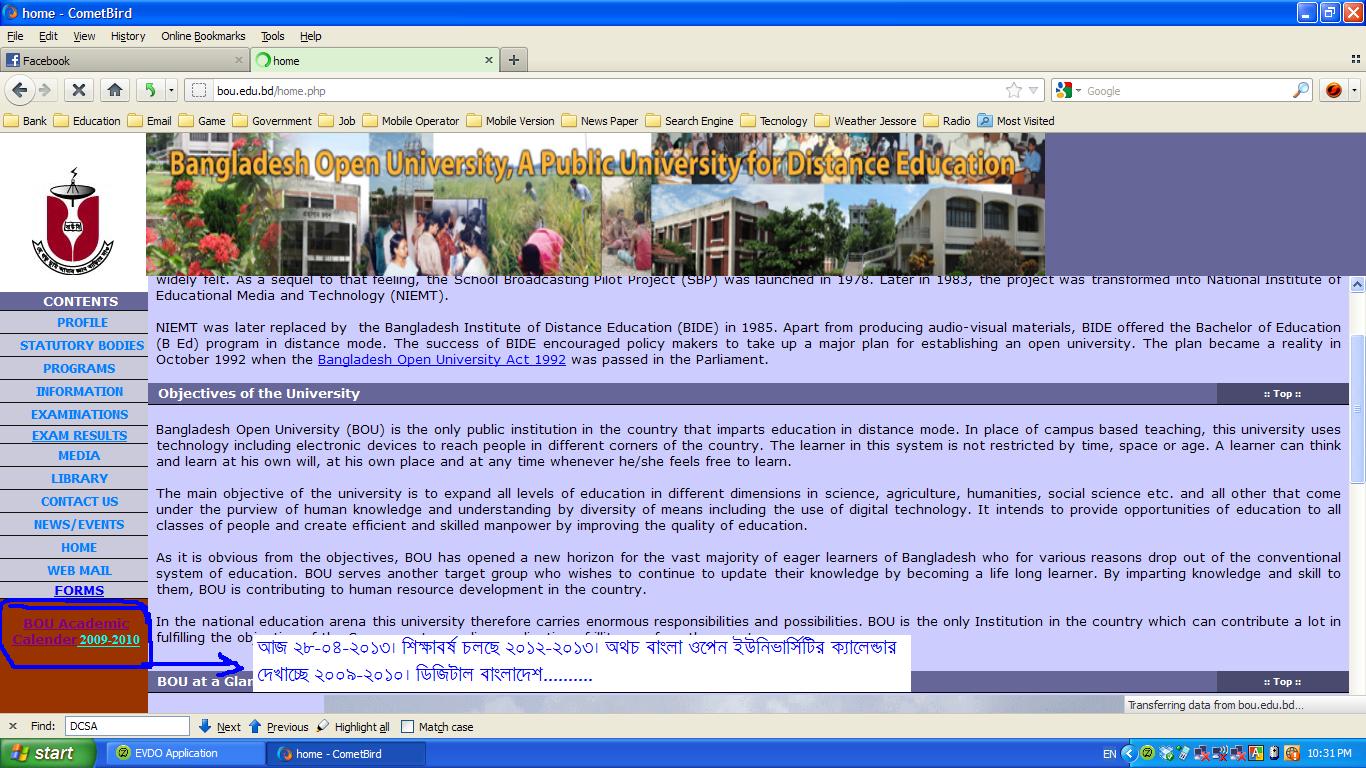Follow the Bangladesh Open University Act 1992 link
Screen dimensions: 1366x768
click(441, 360)
